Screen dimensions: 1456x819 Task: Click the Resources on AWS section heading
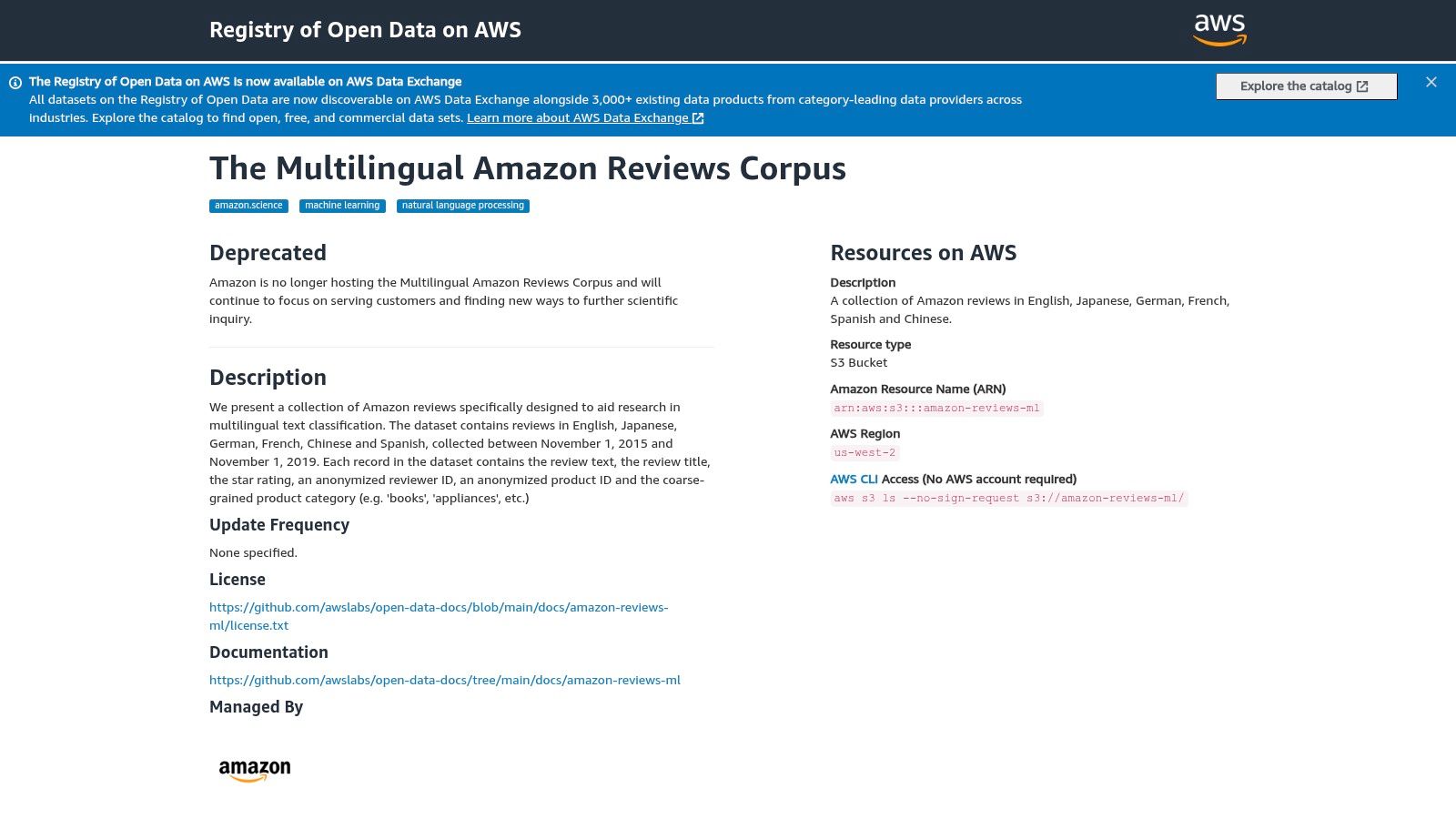[923, 253]
